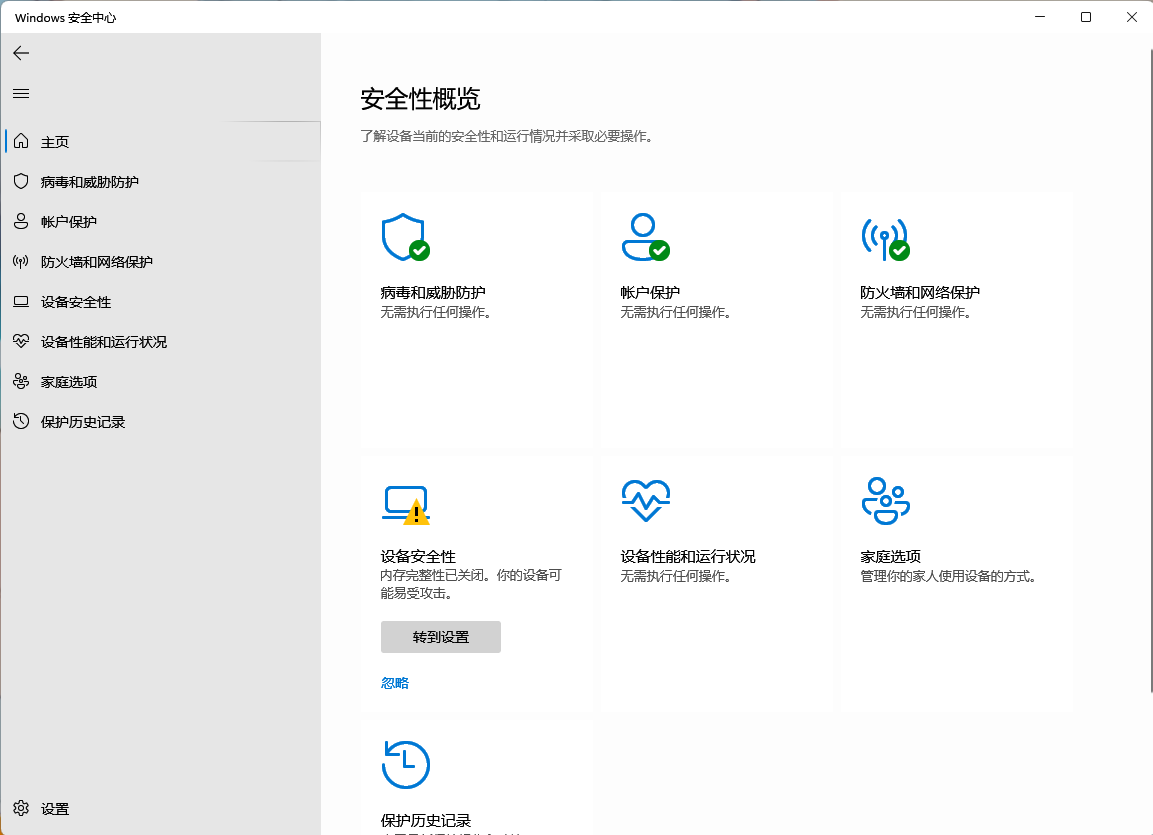Click the family icon beside 家庭选项 in sidebar

21,381
